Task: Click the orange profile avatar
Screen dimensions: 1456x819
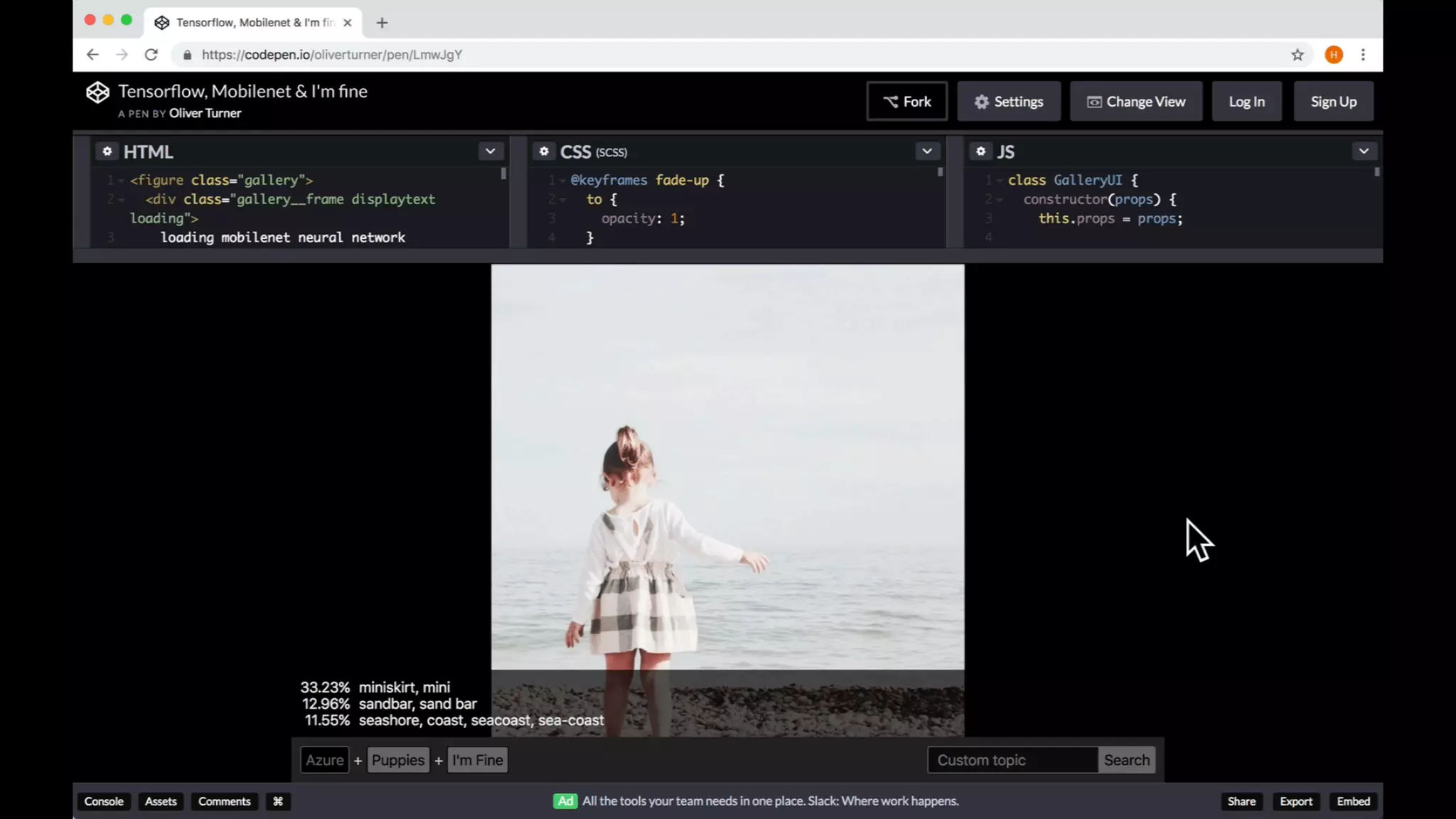Action: click(x=1334, y=55)
